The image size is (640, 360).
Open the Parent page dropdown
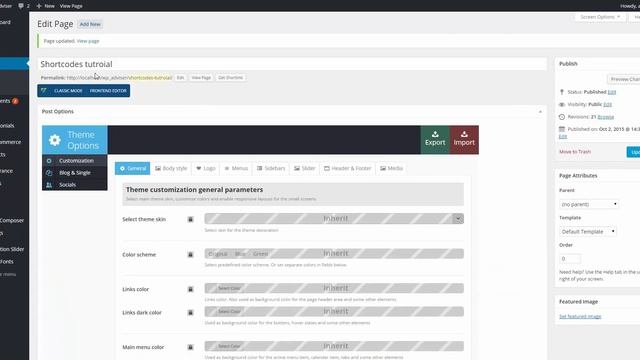tap(589, 204)
